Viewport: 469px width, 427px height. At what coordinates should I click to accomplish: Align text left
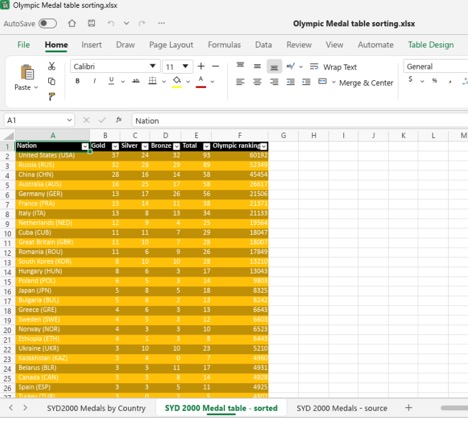(x=240, y=82)
